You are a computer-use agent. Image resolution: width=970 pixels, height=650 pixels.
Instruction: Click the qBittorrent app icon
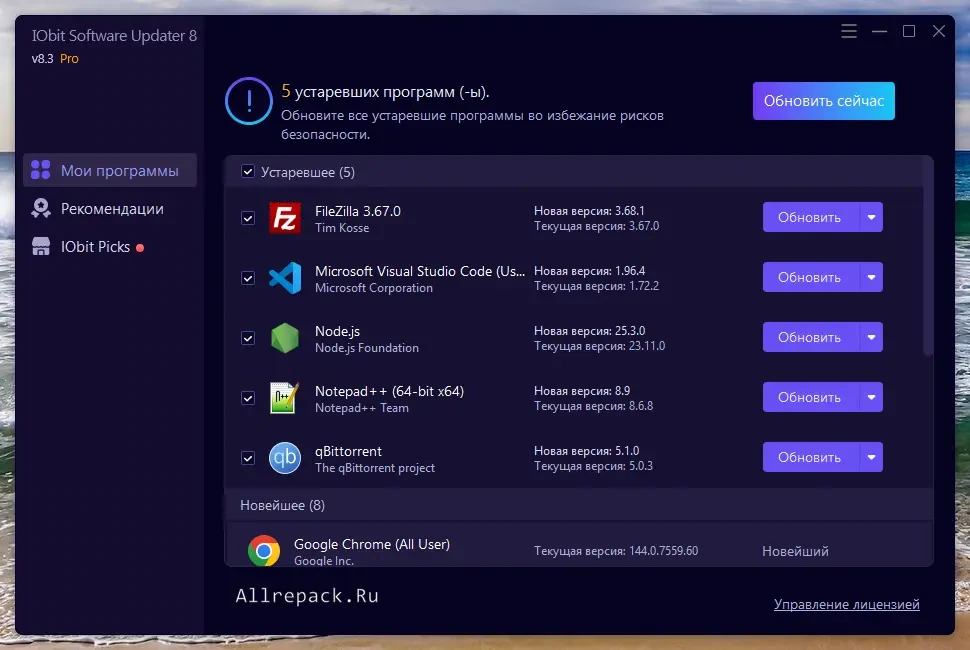click(285, 458)
